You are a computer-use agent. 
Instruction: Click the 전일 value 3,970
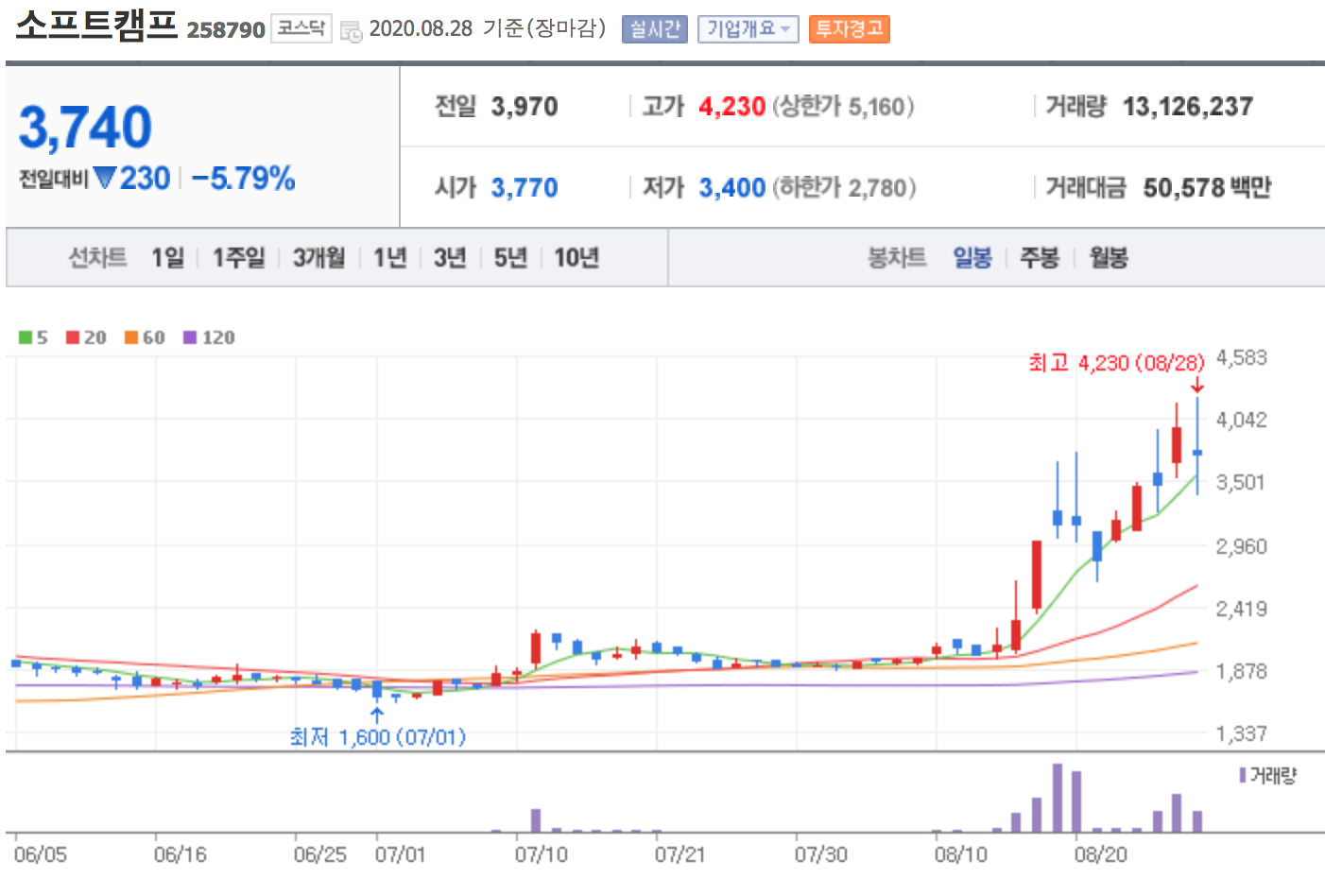525,107
